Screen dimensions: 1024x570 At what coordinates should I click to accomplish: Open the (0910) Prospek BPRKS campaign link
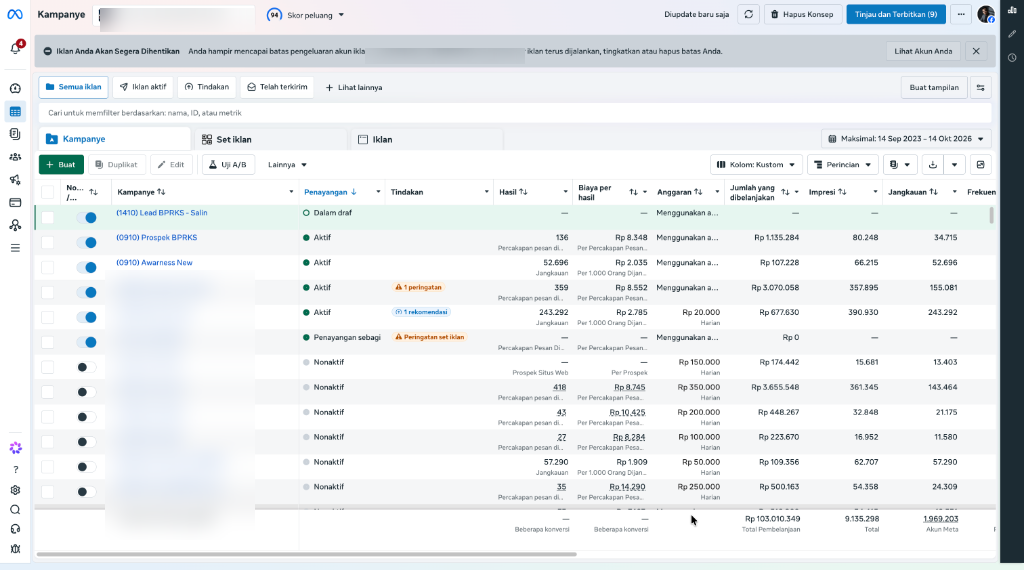(157, 238)
